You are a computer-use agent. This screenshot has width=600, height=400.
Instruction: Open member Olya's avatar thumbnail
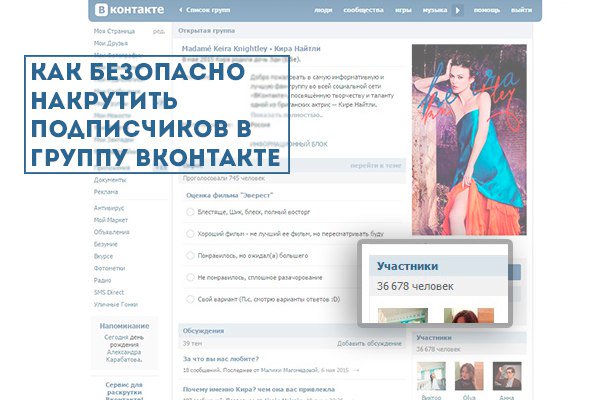pyautogui.click(x=469, y=376)
